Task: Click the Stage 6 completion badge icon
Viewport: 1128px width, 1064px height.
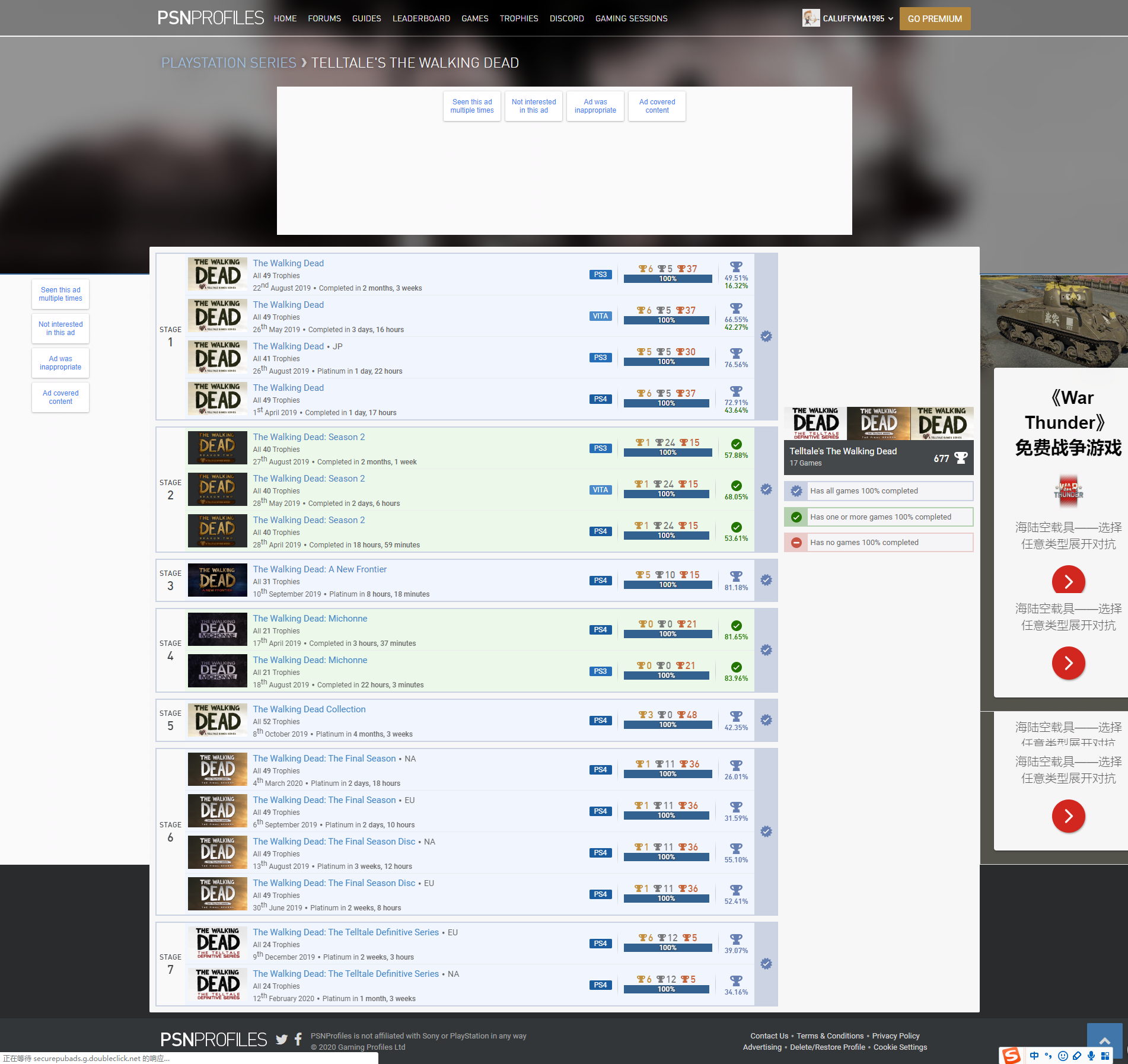Action: [x=766, y=832]
